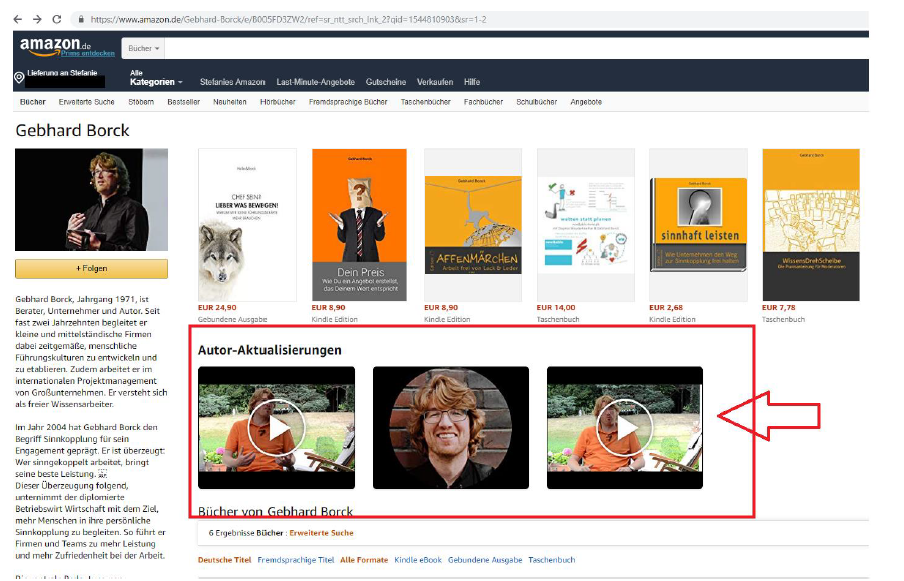Select Taschenbücher in the subnav

[425, 102]
